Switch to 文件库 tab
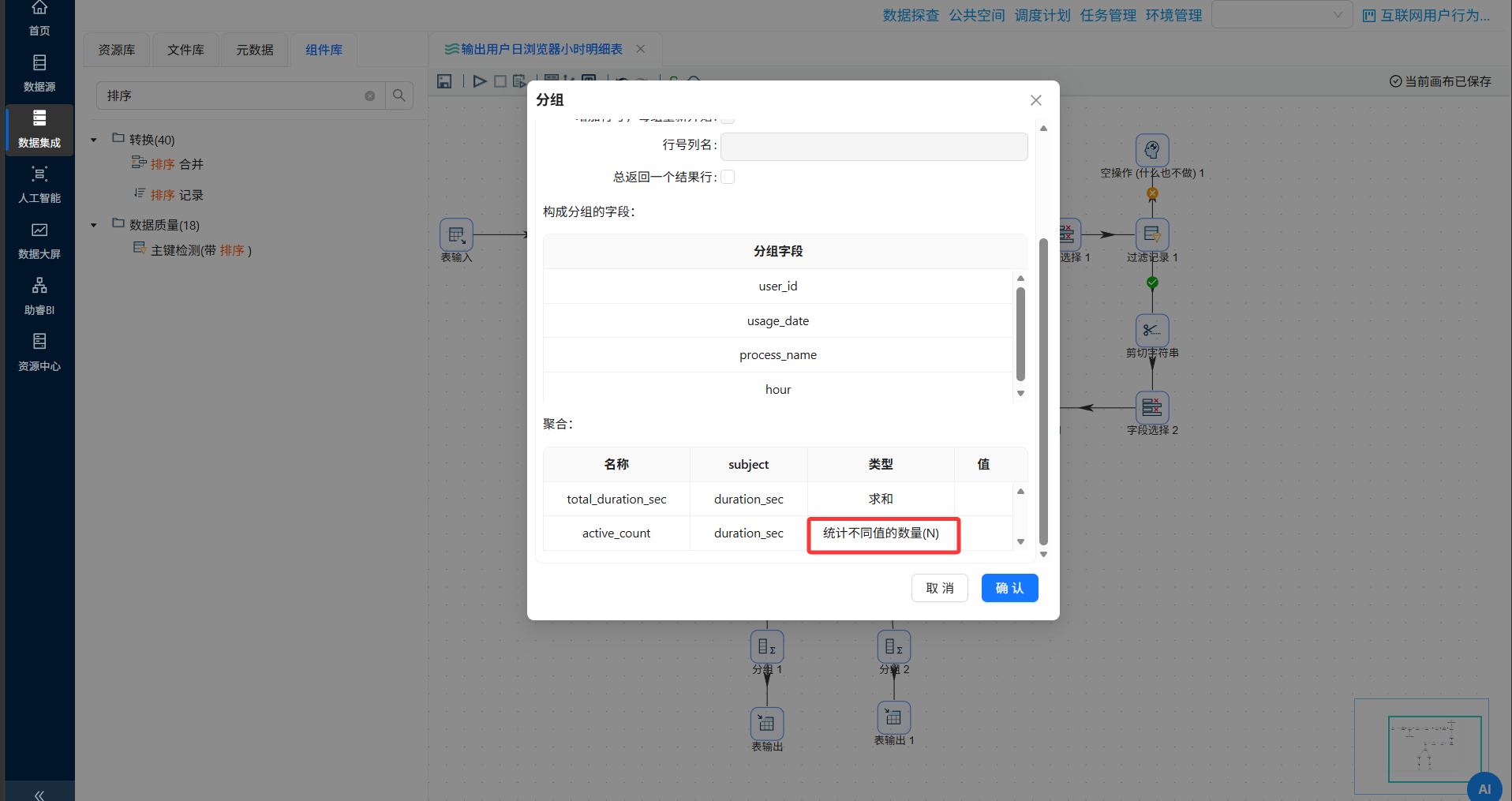The height and width of the screenshot is (801, 1512). tap(185, 50)
